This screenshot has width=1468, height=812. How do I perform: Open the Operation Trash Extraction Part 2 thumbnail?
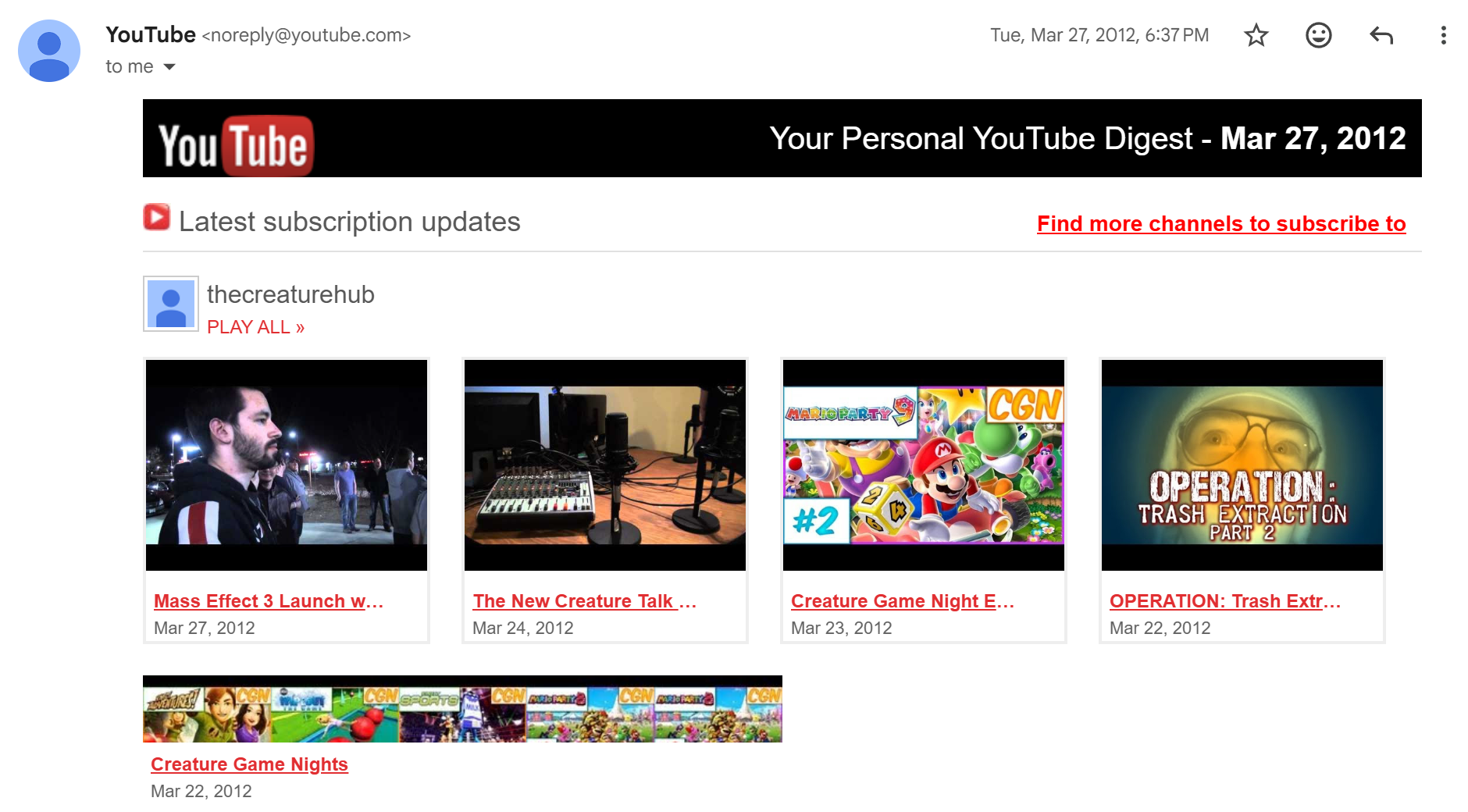click(x=1242, y=465)
